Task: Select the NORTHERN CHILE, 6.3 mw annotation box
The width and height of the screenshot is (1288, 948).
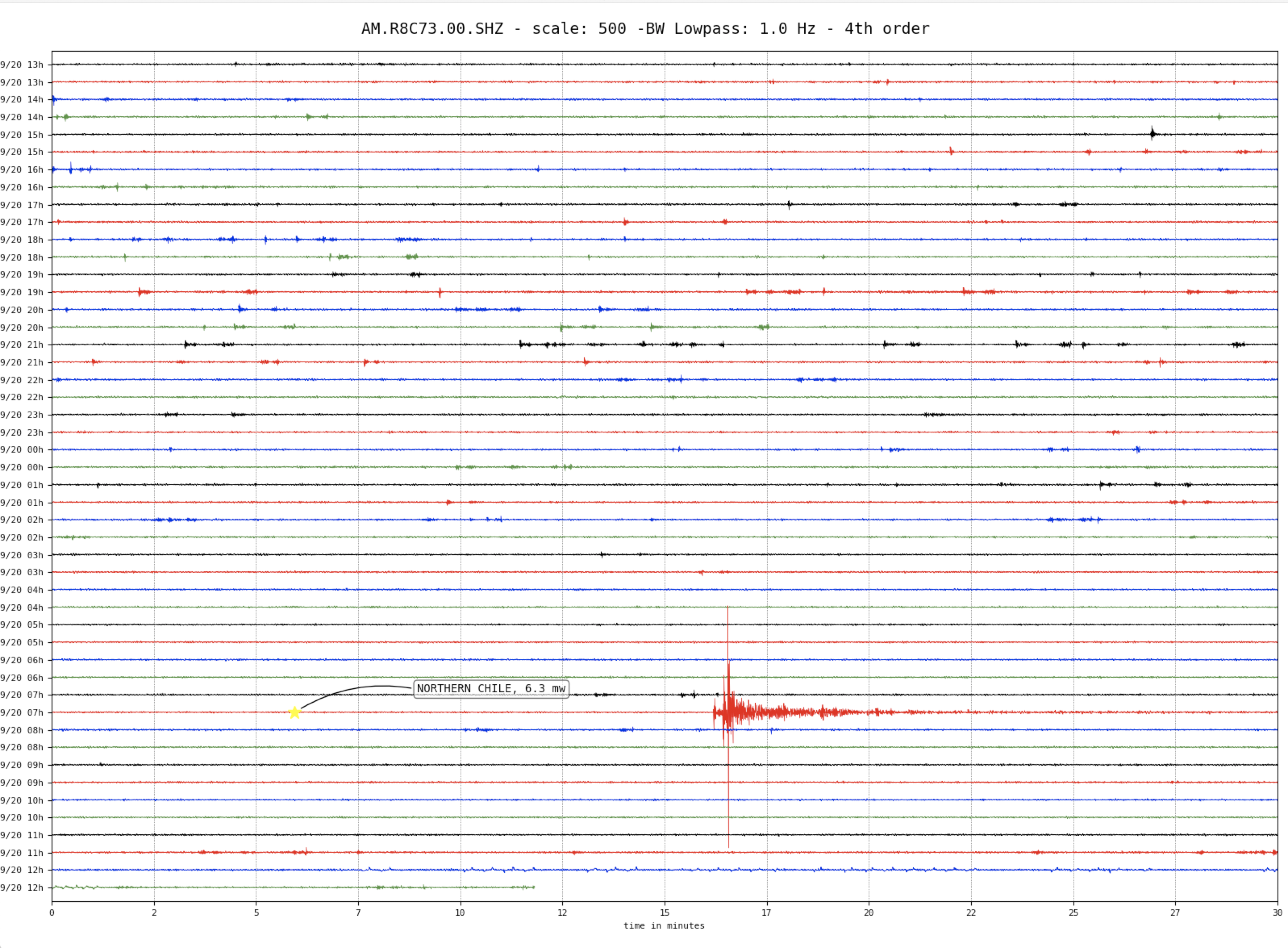Action: coord(491,689)
